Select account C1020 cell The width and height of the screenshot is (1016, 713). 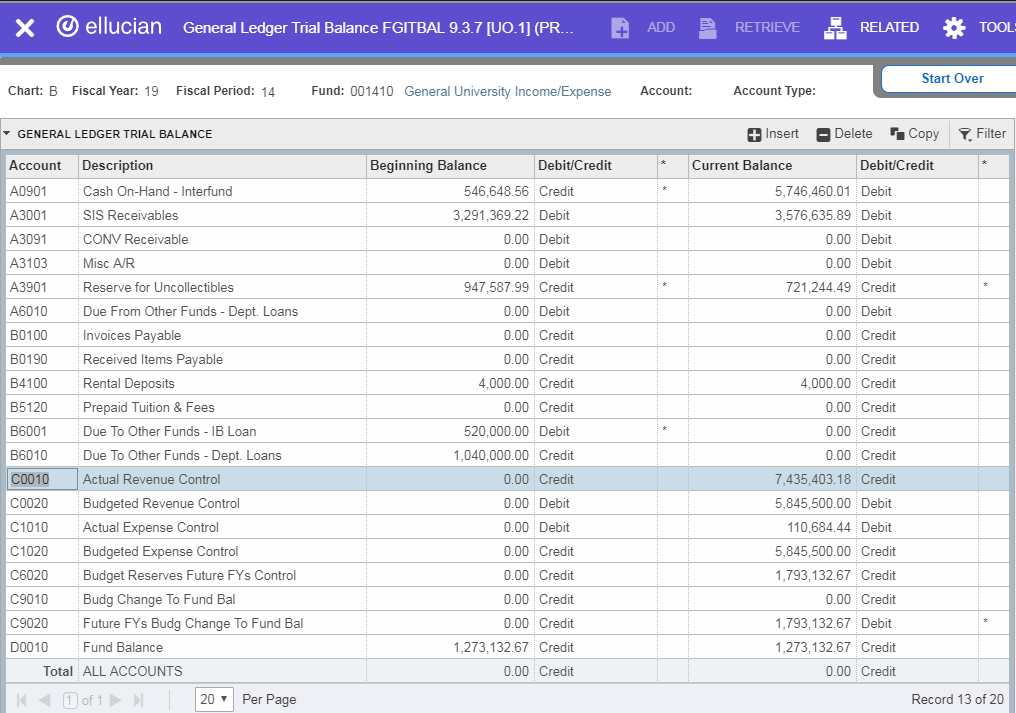click(42, 551)
